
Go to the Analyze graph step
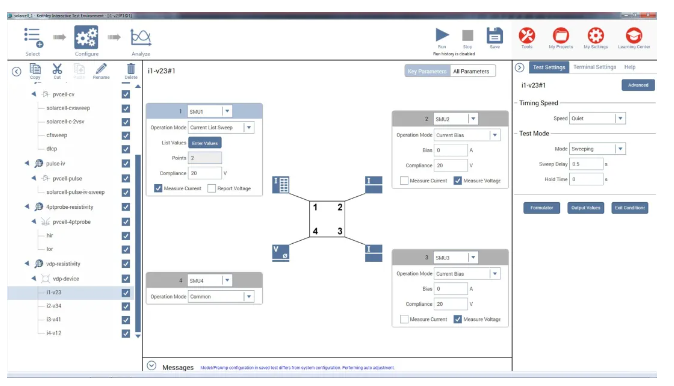(141, 37)
